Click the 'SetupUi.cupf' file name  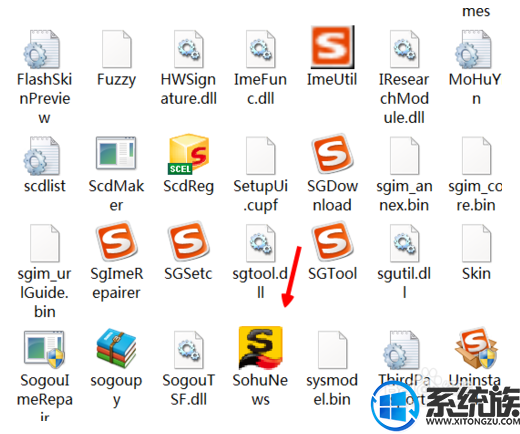(x=260, y=196)
